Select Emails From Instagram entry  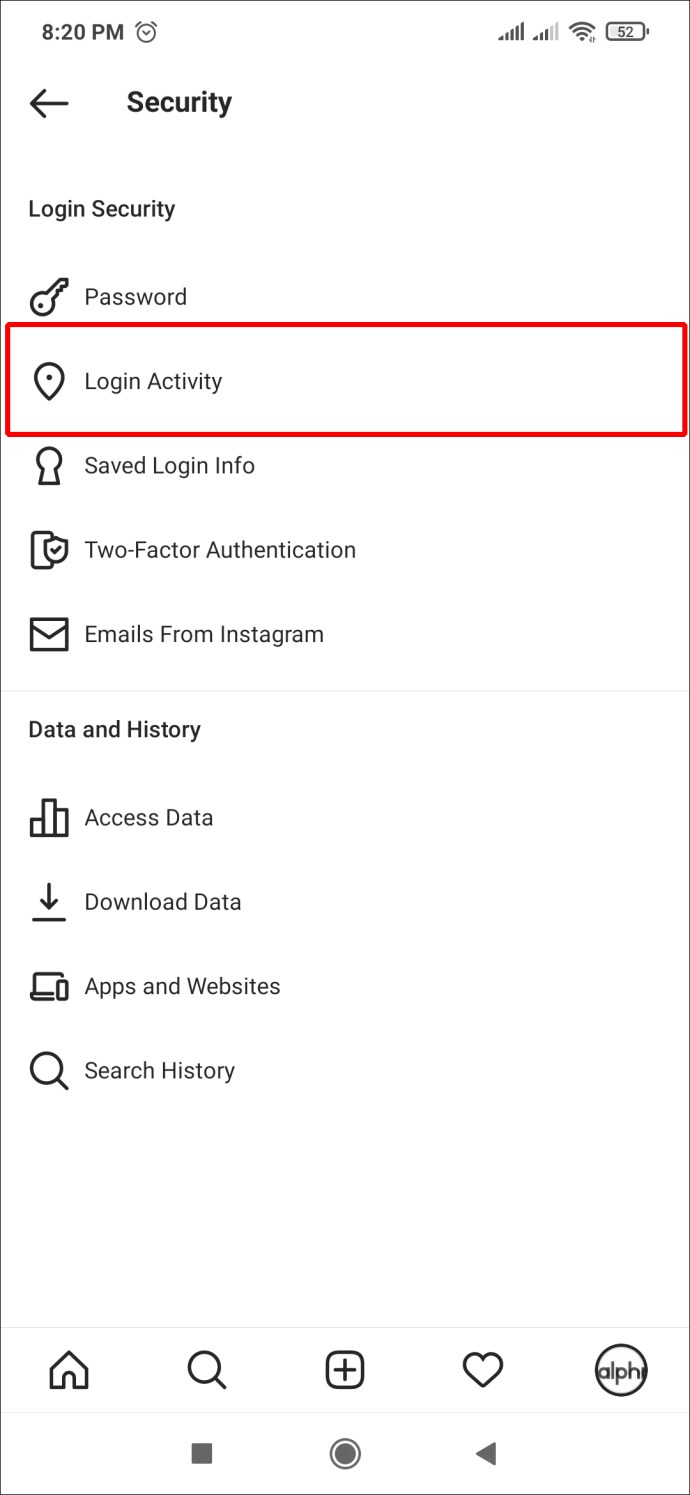tap(204, 634)
